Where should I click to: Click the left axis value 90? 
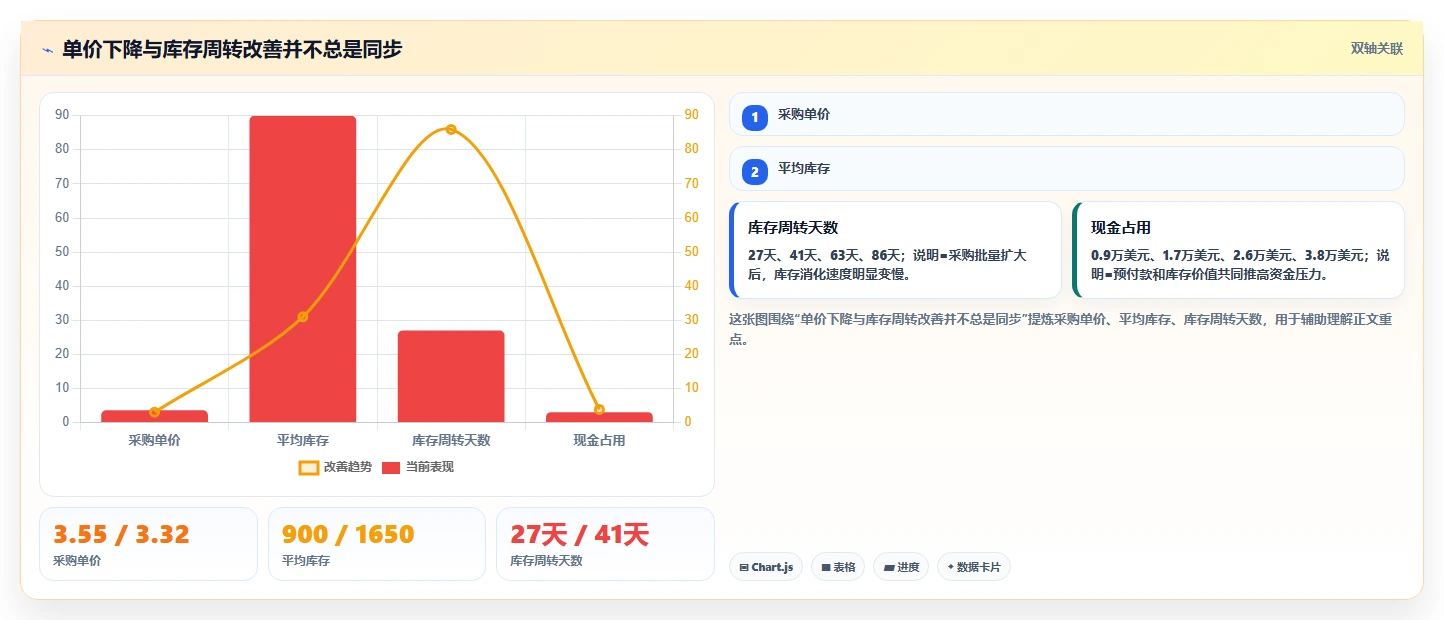tap(63, 115)
